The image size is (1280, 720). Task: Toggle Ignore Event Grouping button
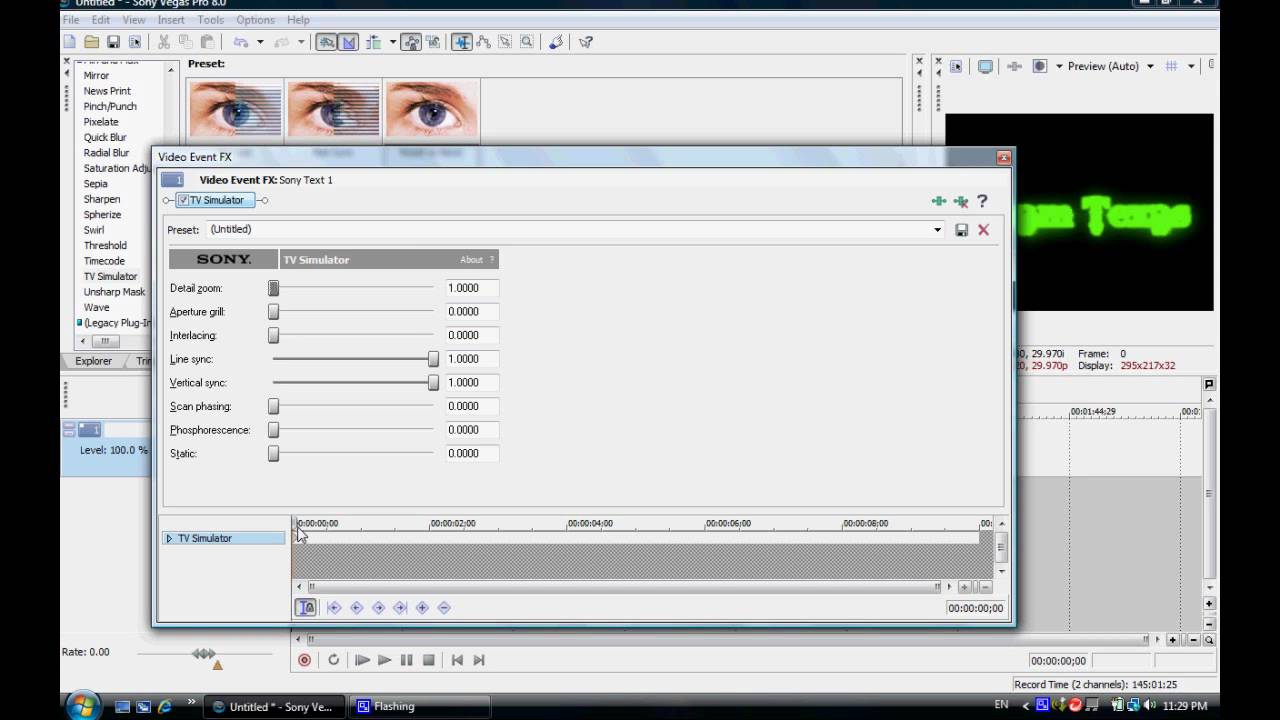[x=432, y=42]
